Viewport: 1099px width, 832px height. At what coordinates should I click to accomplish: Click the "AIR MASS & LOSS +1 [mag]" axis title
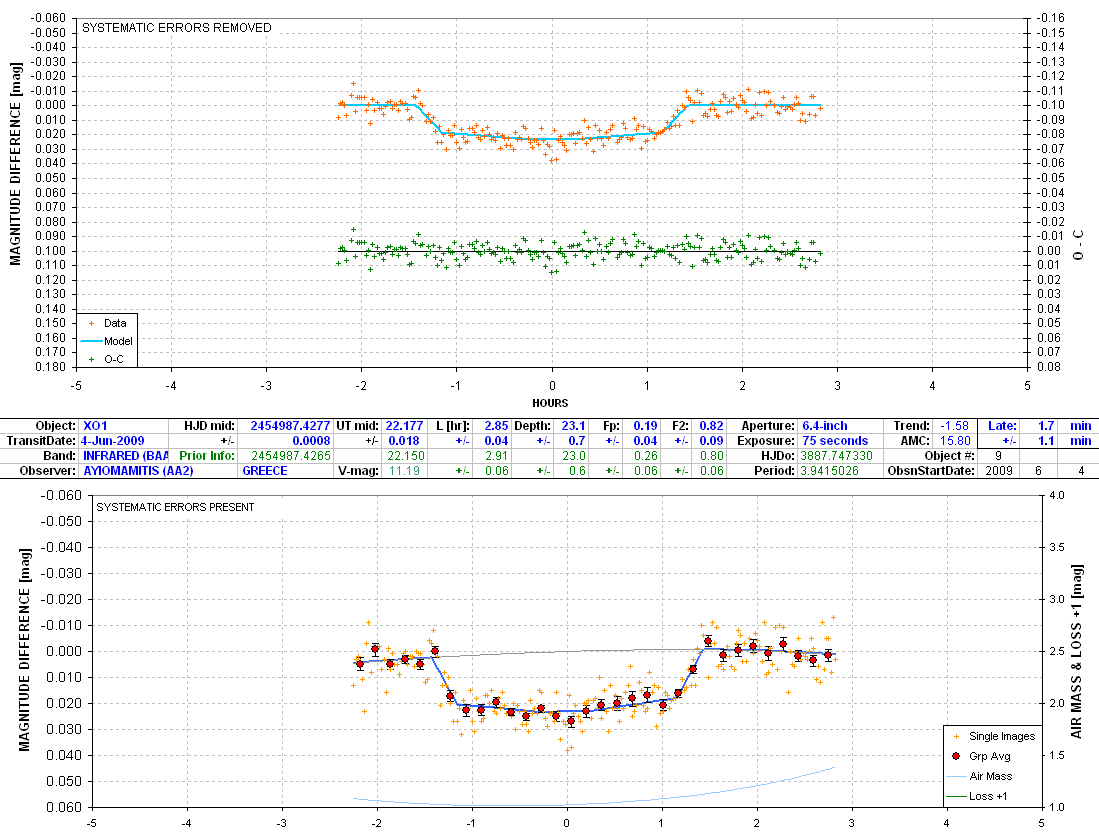(x=1077, y=651)
